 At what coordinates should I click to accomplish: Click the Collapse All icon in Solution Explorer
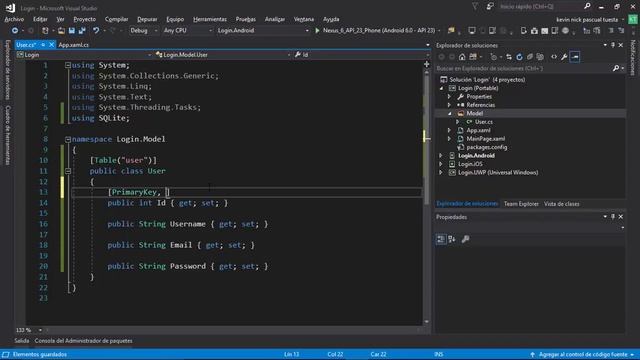click(530, 57)
